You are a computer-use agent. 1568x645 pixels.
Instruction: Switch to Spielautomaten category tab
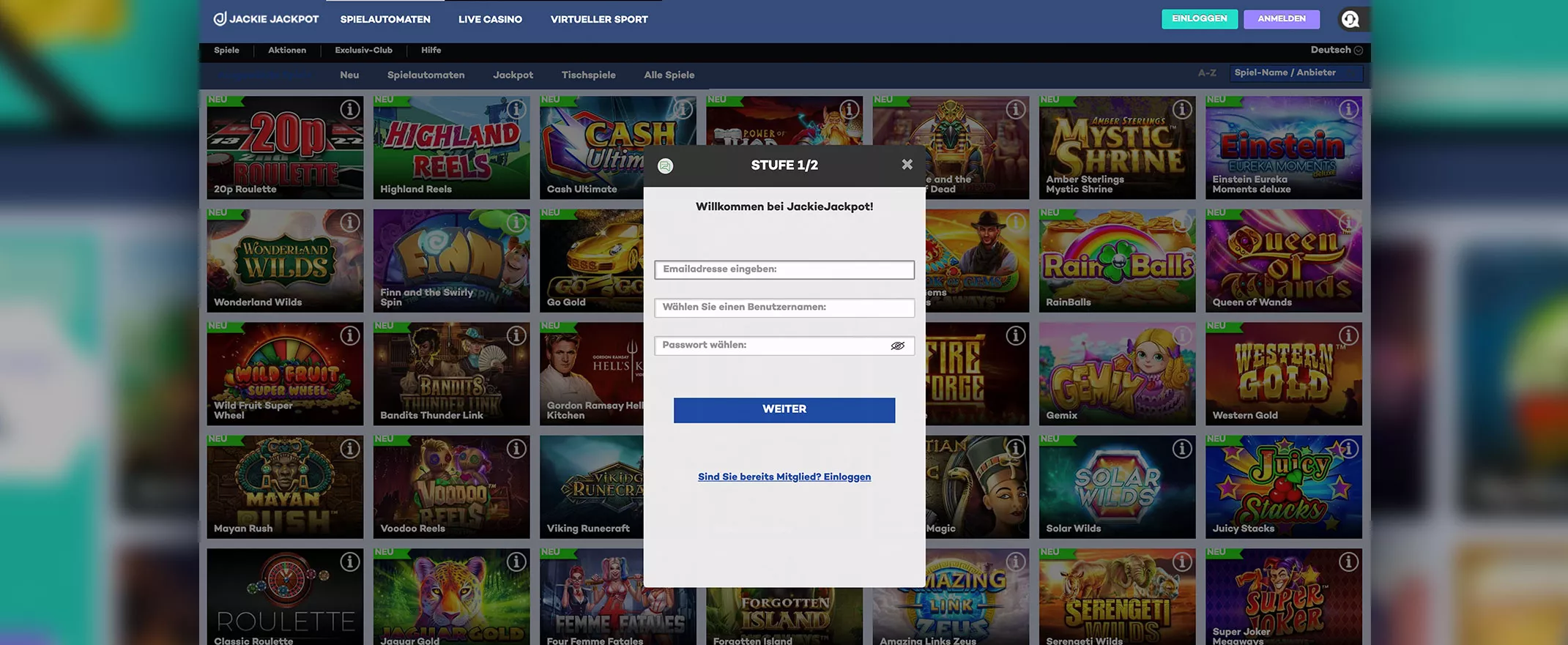pyautogui.click(x=426, y=75)
